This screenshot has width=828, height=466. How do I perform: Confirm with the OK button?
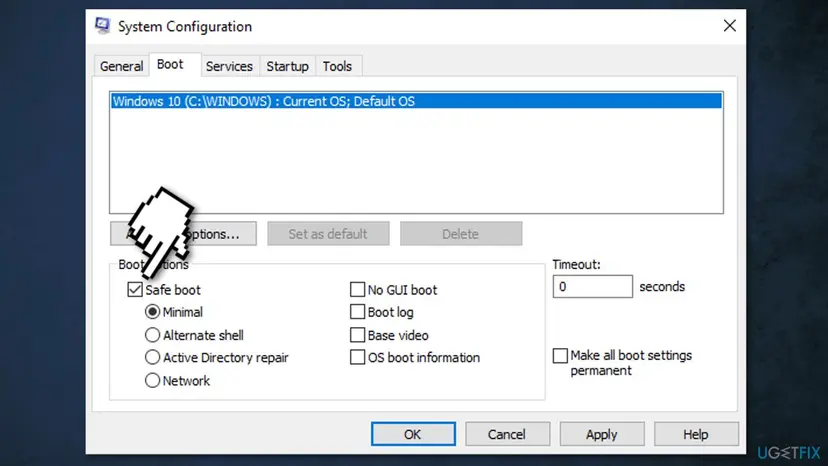[413, 434]
